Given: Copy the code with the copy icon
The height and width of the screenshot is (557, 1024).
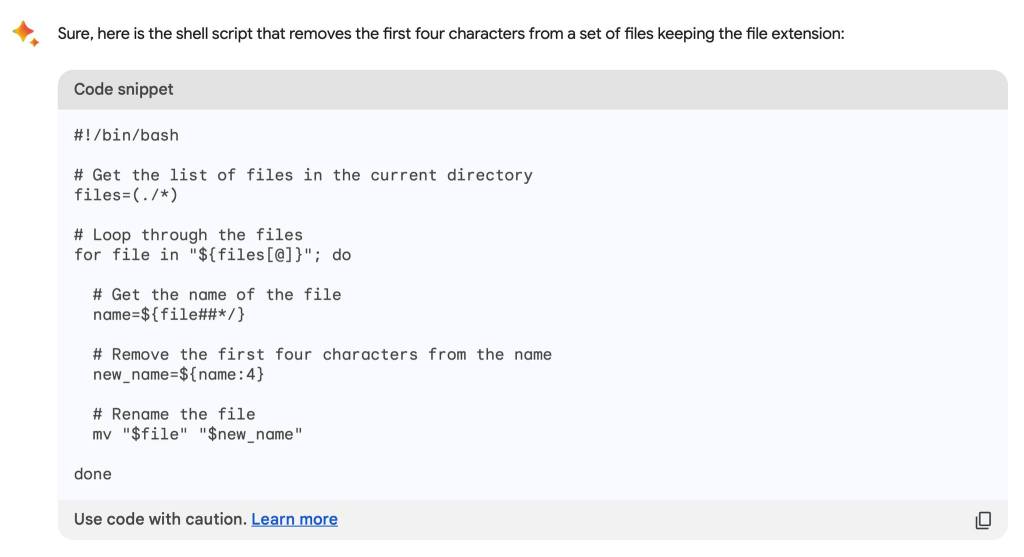Looking at the screenshot, I should click(x=983, y=520).
